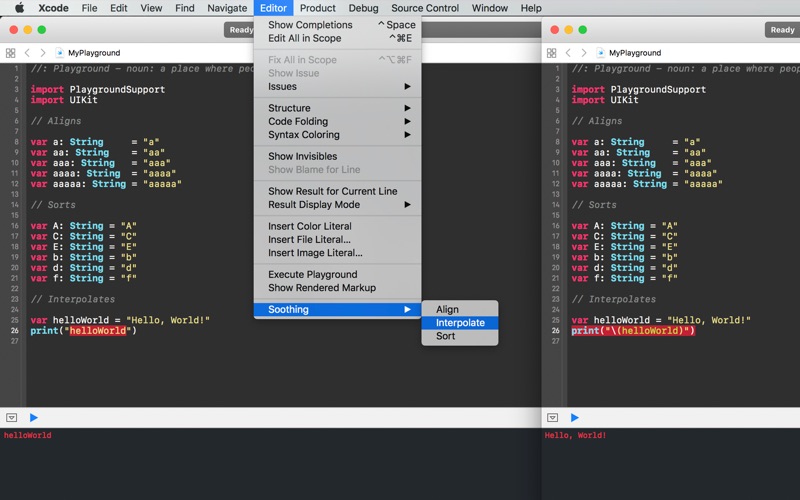Screen dimensions: 800x500
Task: Select Show Result for Current Line
Action: click(337, 191)
